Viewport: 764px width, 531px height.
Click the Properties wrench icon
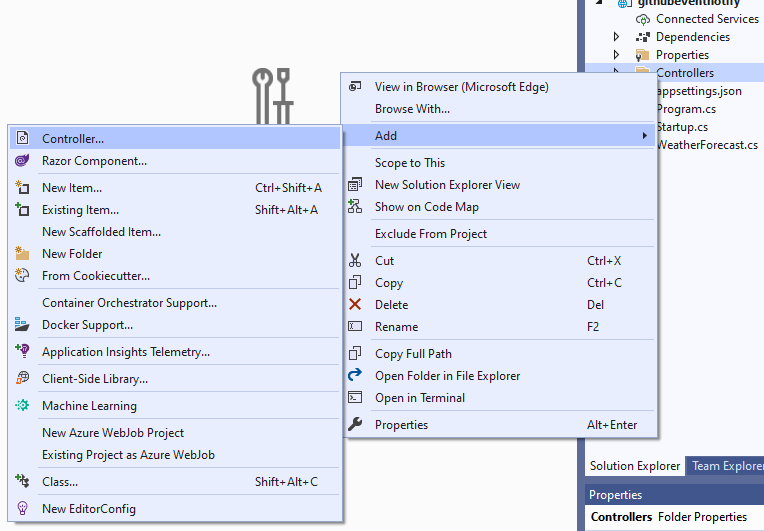(355, 424)
